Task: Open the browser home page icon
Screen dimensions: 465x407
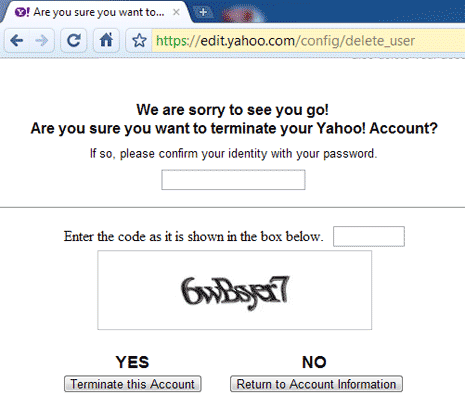Action: coord(106,41)
